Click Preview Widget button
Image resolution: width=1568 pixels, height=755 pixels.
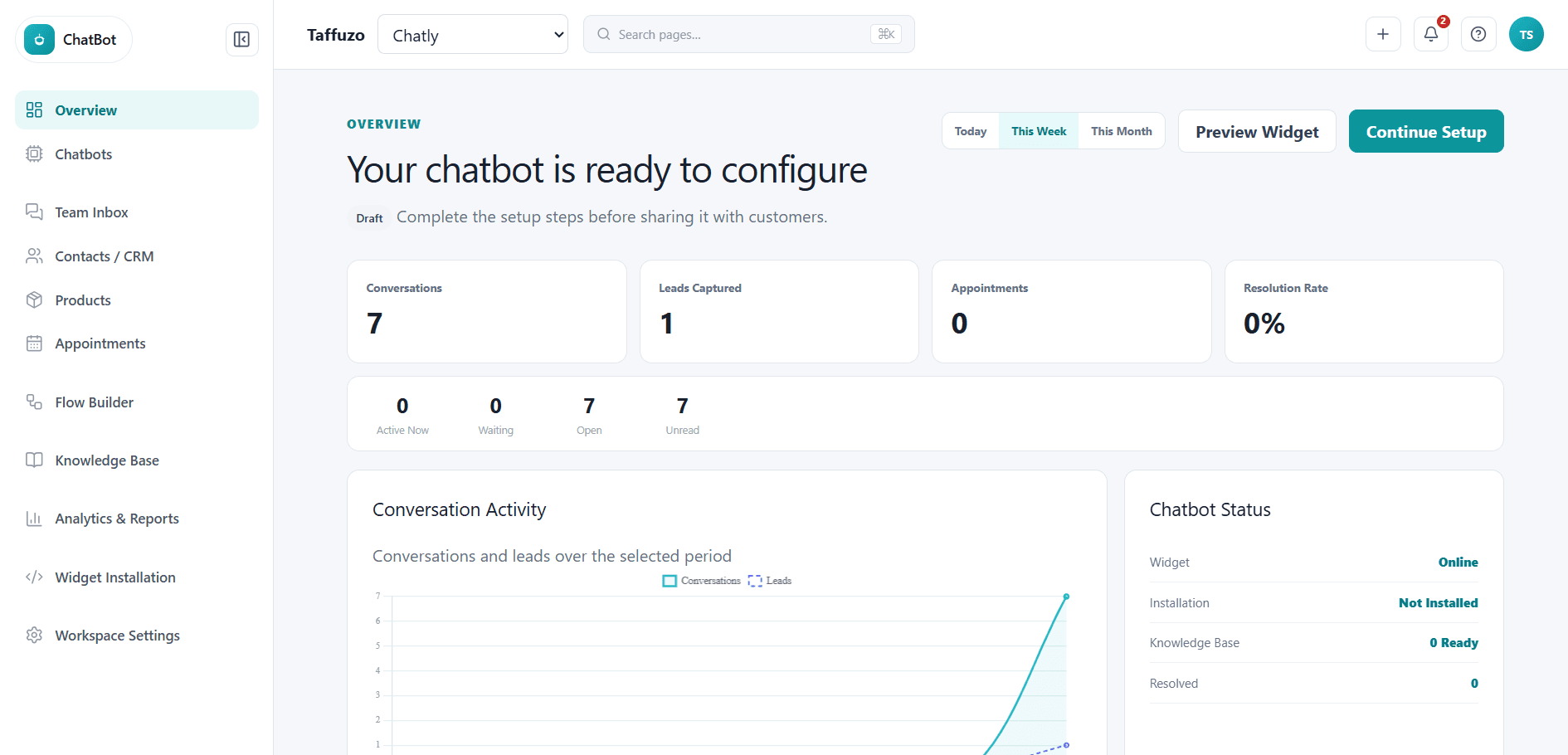click(x=1257, y=131)
